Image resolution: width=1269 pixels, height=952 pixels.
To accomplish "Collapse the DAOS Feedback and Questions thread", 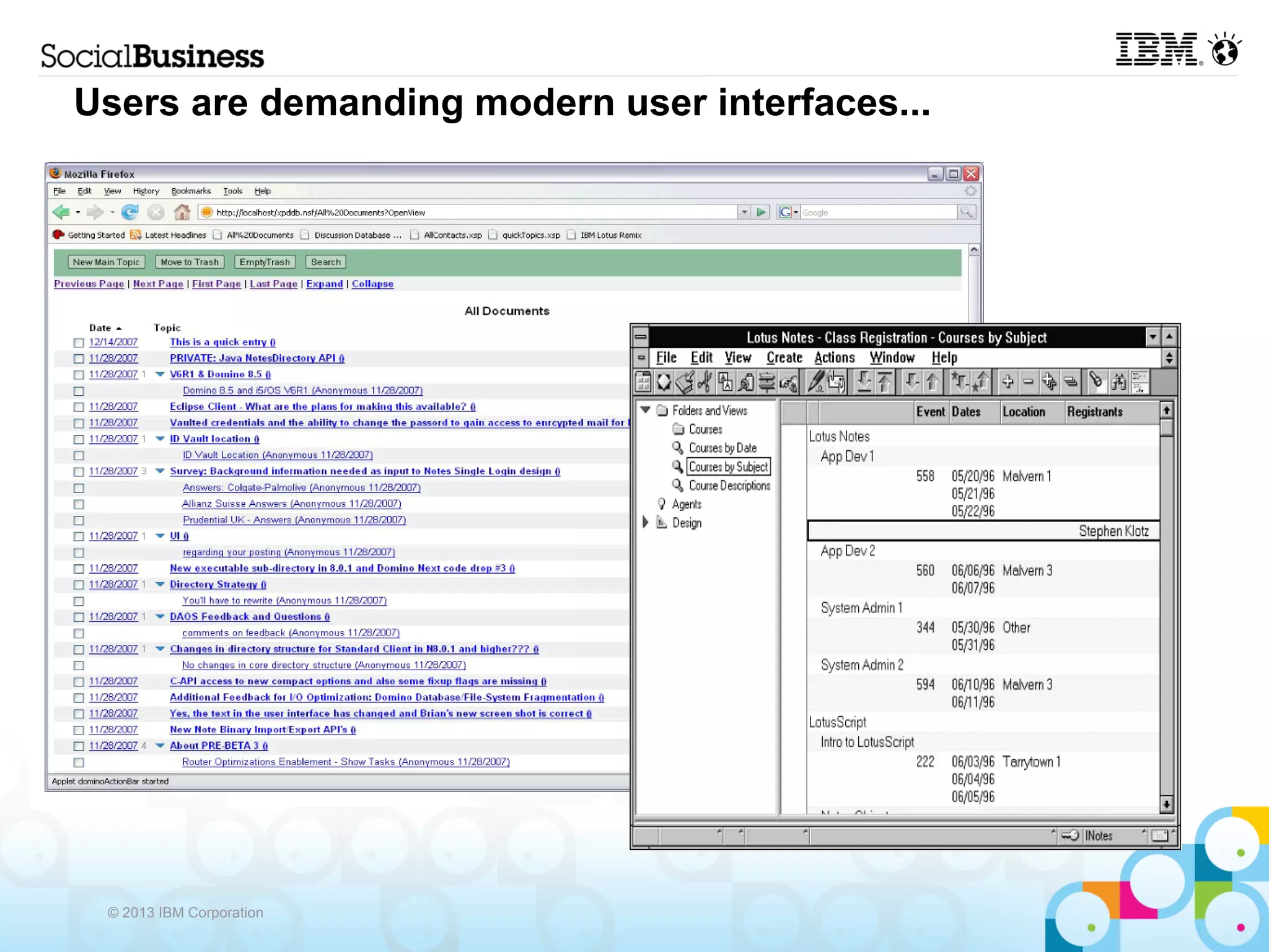I will pos(160,616).
